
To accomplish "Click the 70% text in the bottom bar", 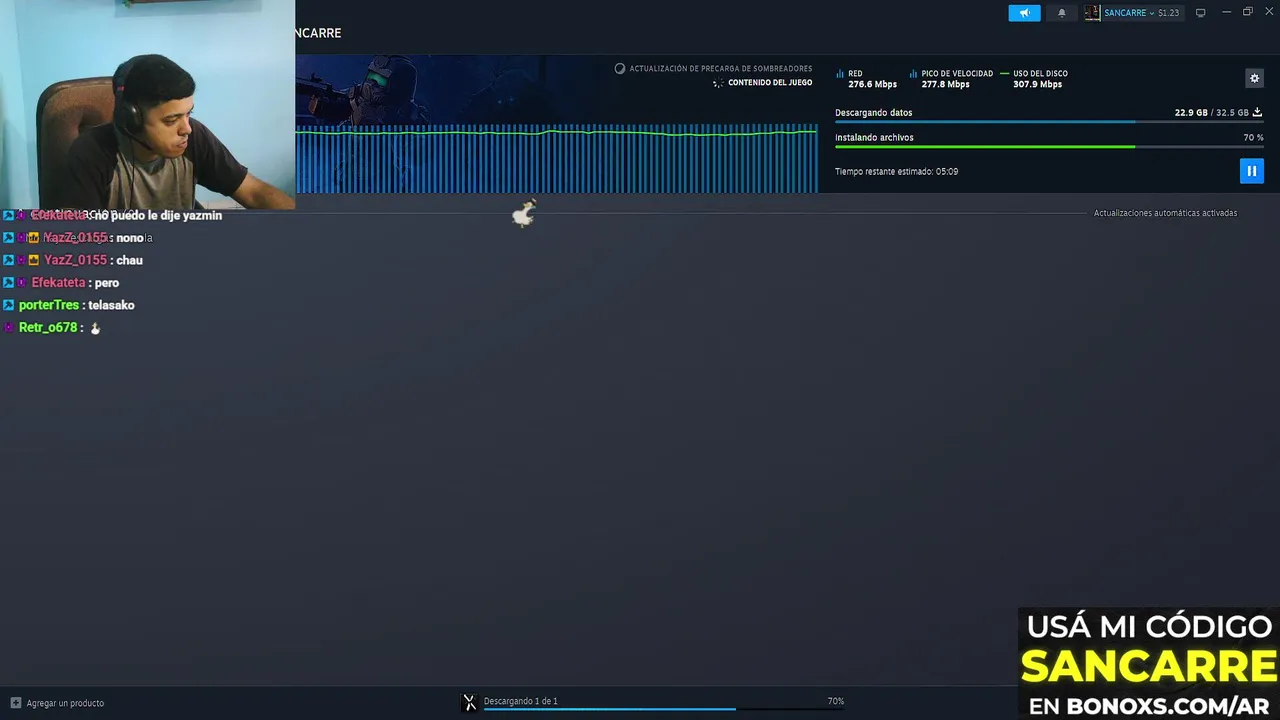I will [x=836, y=701].
